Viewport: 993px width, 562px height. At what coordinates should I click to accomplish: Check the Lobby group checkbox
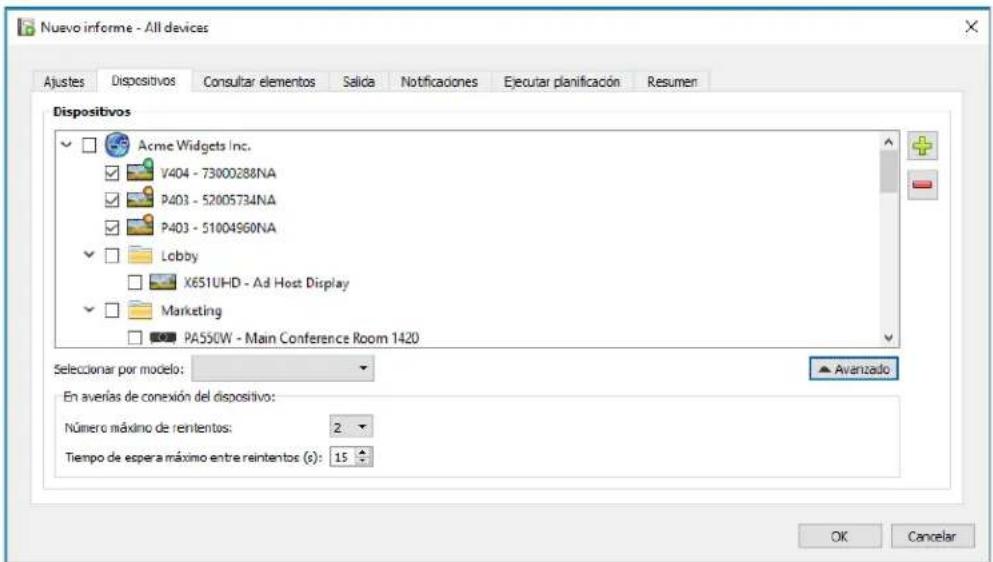(x=112, y=255)
